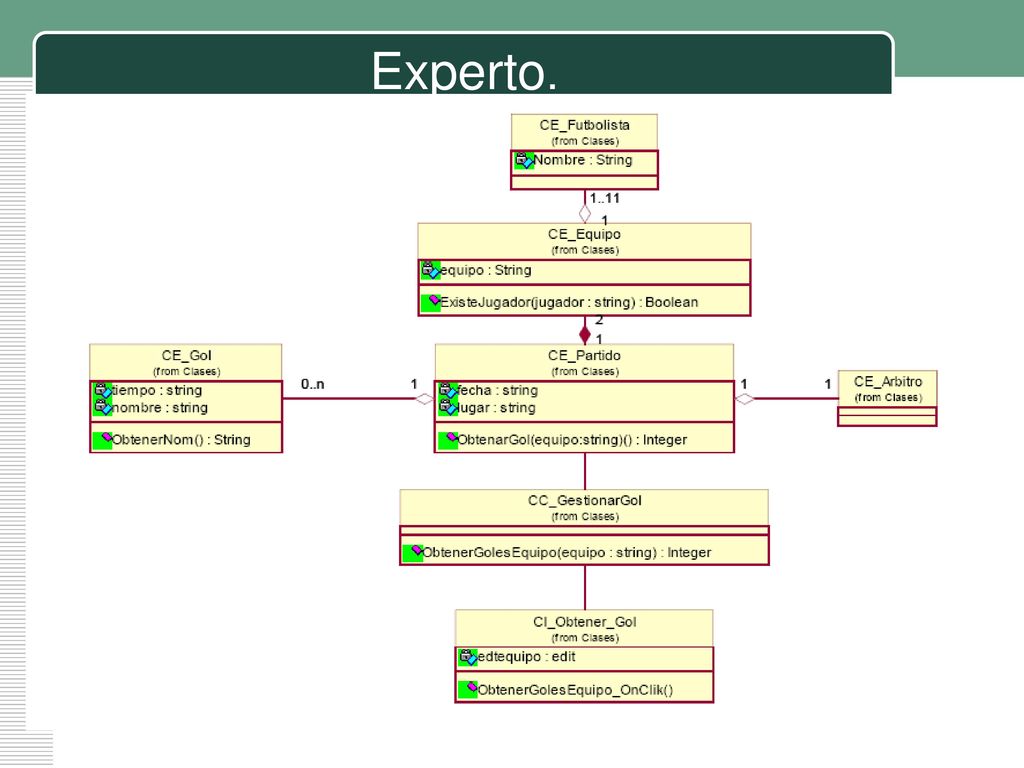Select the CE_Equipo class title
This screenshot has height=768, width=1024.
click(x=584, y=234)
